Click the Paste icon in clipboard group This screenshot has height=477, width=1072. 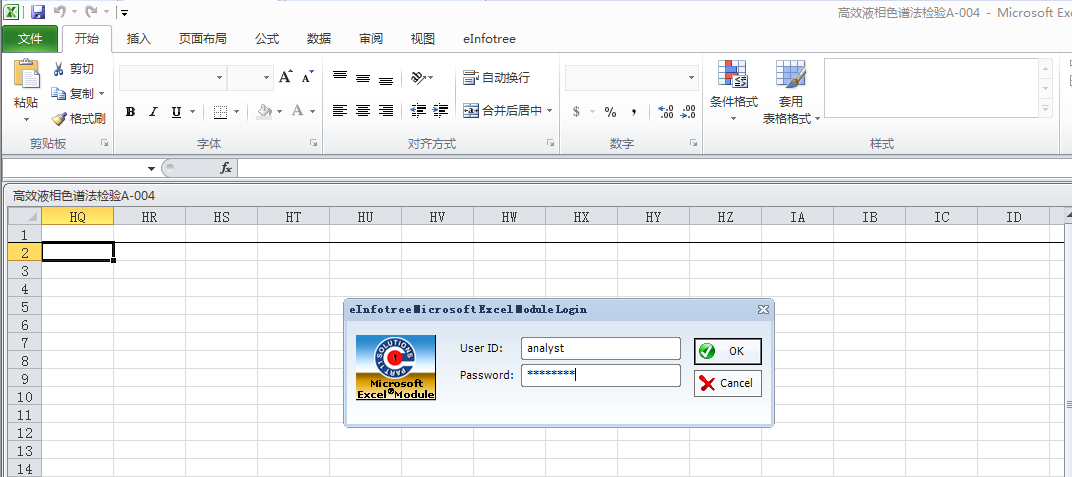click(x=26, y=76)
